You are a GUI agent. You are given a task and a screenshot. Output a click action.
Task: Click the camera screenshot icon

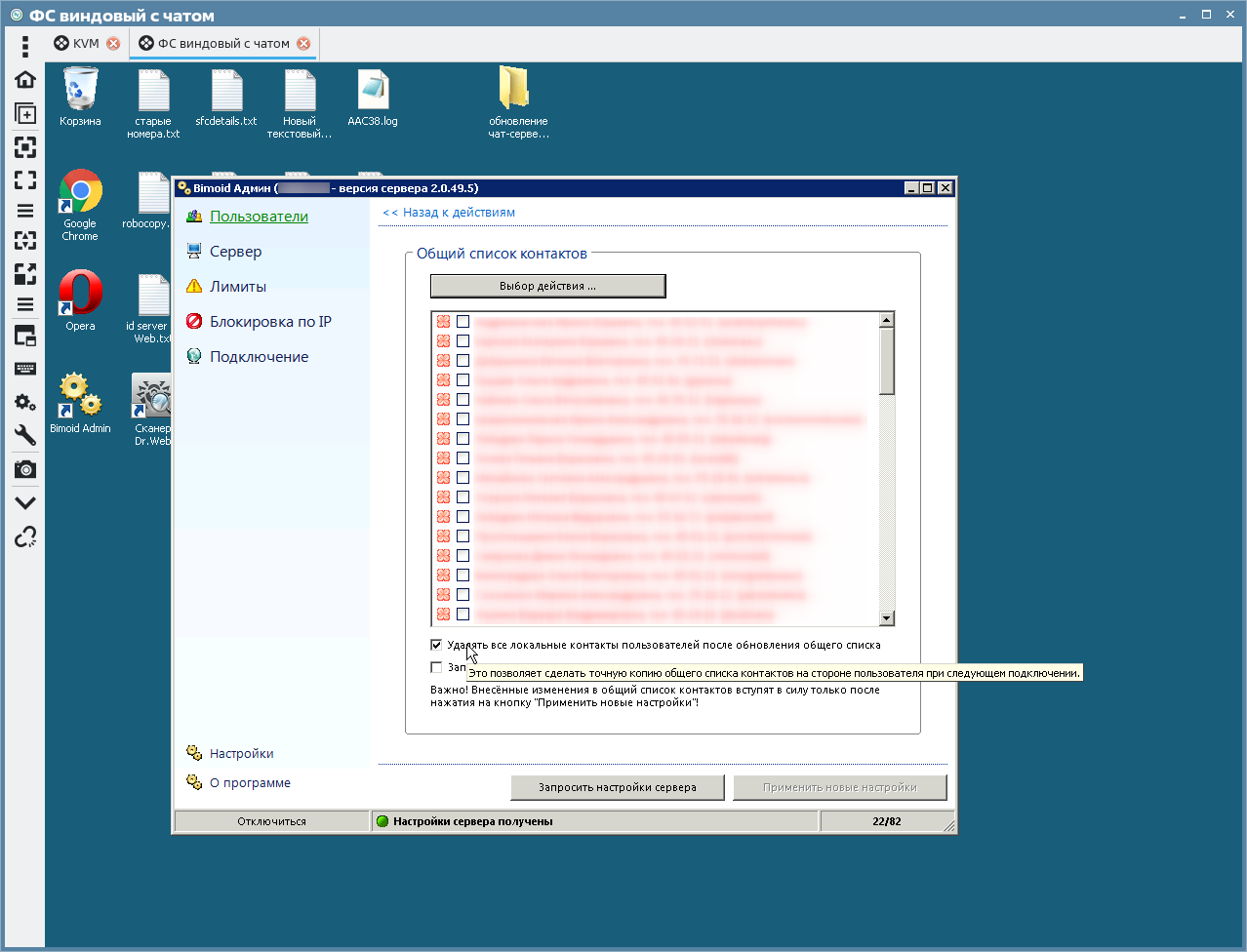click(x=25, y=469)
